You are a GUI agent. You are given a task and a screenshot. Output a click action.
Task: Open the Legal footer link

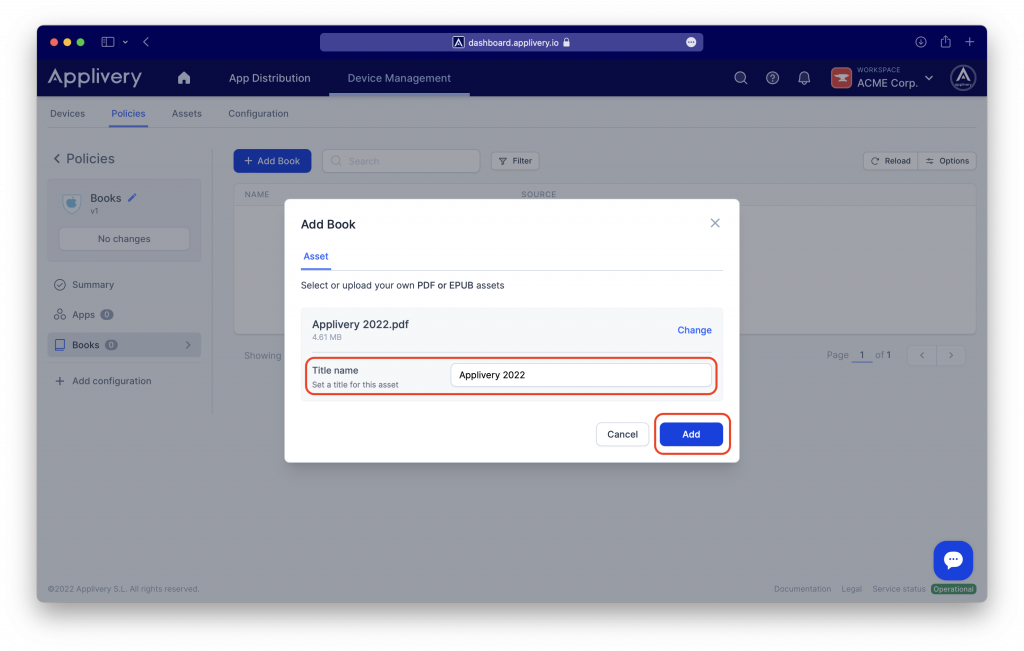click(x=852, y=589)
